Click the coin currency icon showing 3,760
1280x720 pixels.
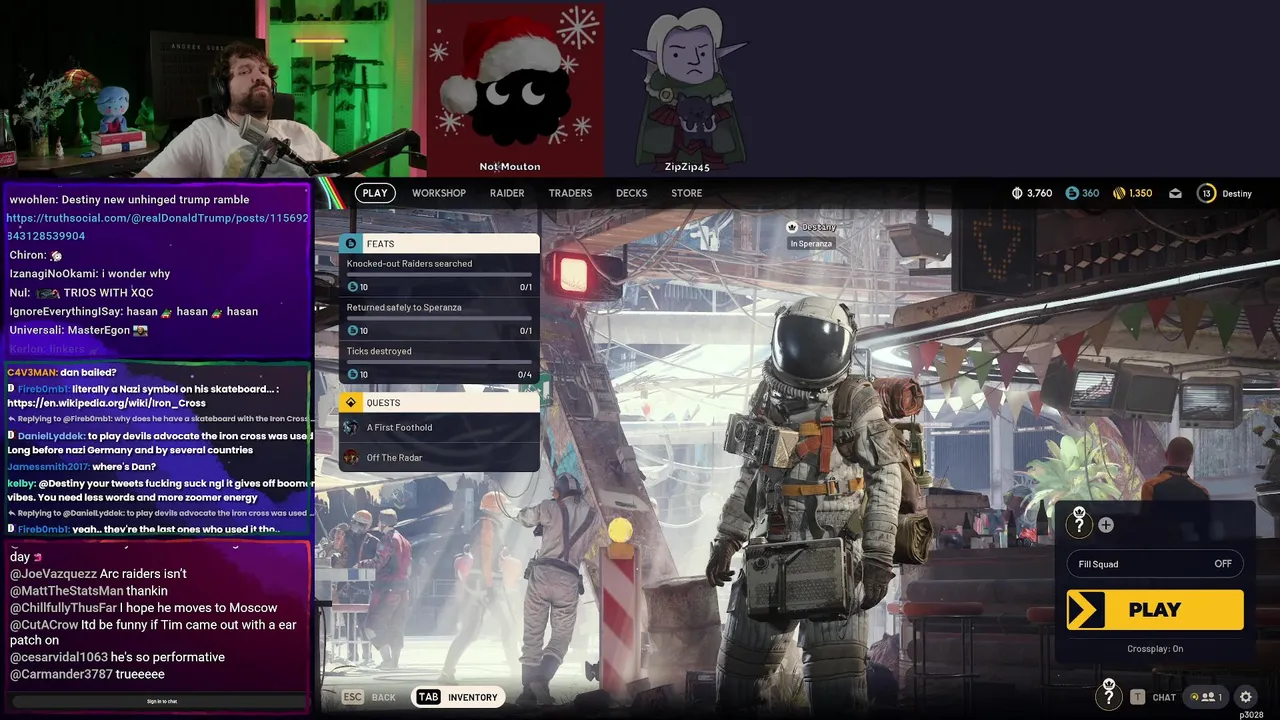[1017, 193]
